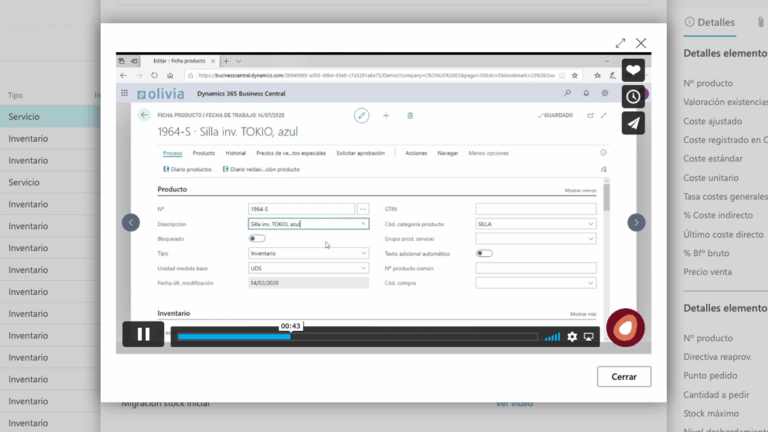Screen dimensions: 768x432
Task: Reload the browser page
Action: click(154, 75)
